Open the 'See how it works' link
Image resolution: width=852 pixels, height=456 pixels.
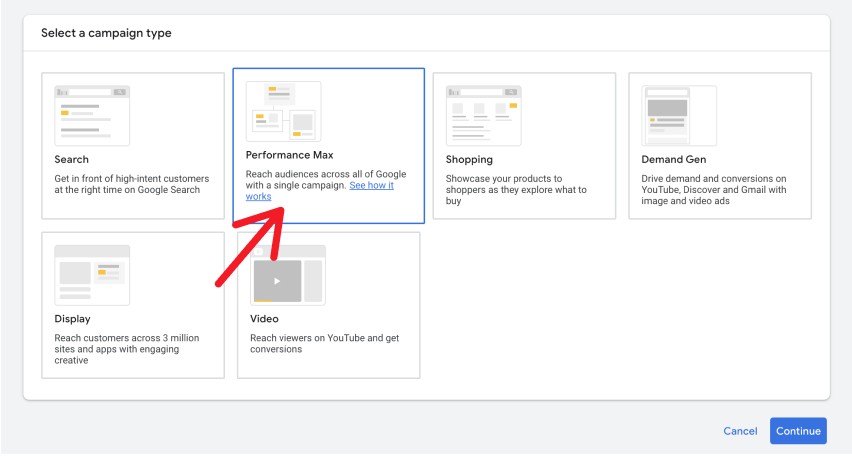click(x=371, y=185)
